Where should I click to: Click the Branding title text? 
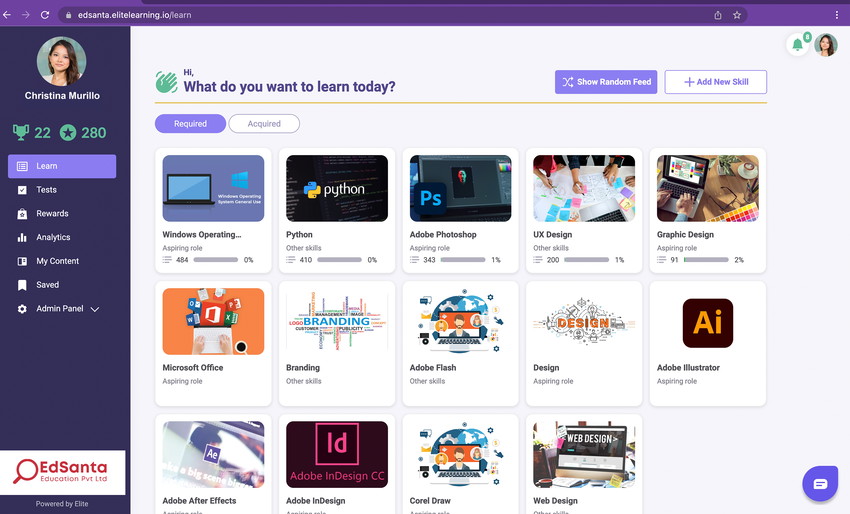coord(303,368)
